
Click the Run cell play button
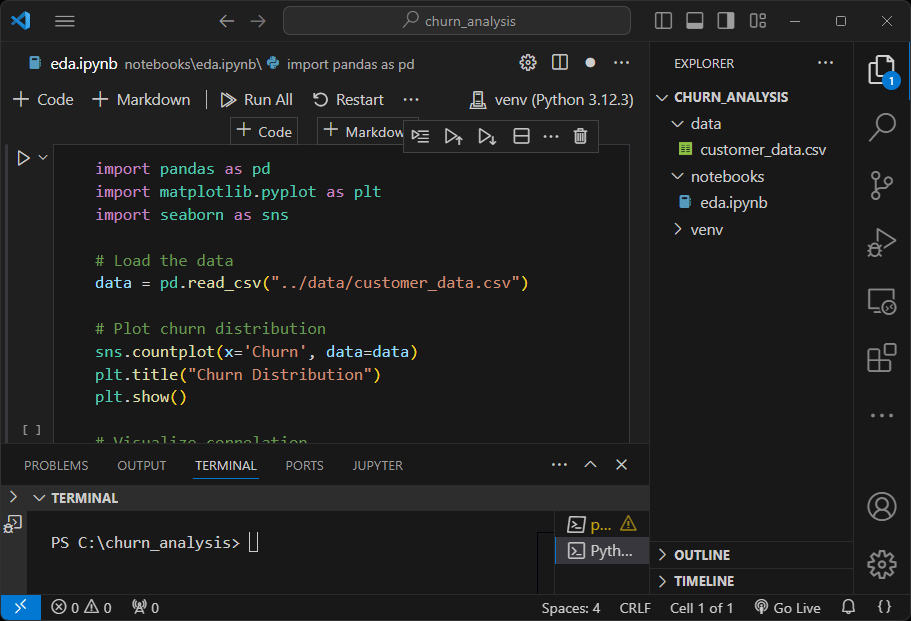pyautogui.click(x=24, y=158)
